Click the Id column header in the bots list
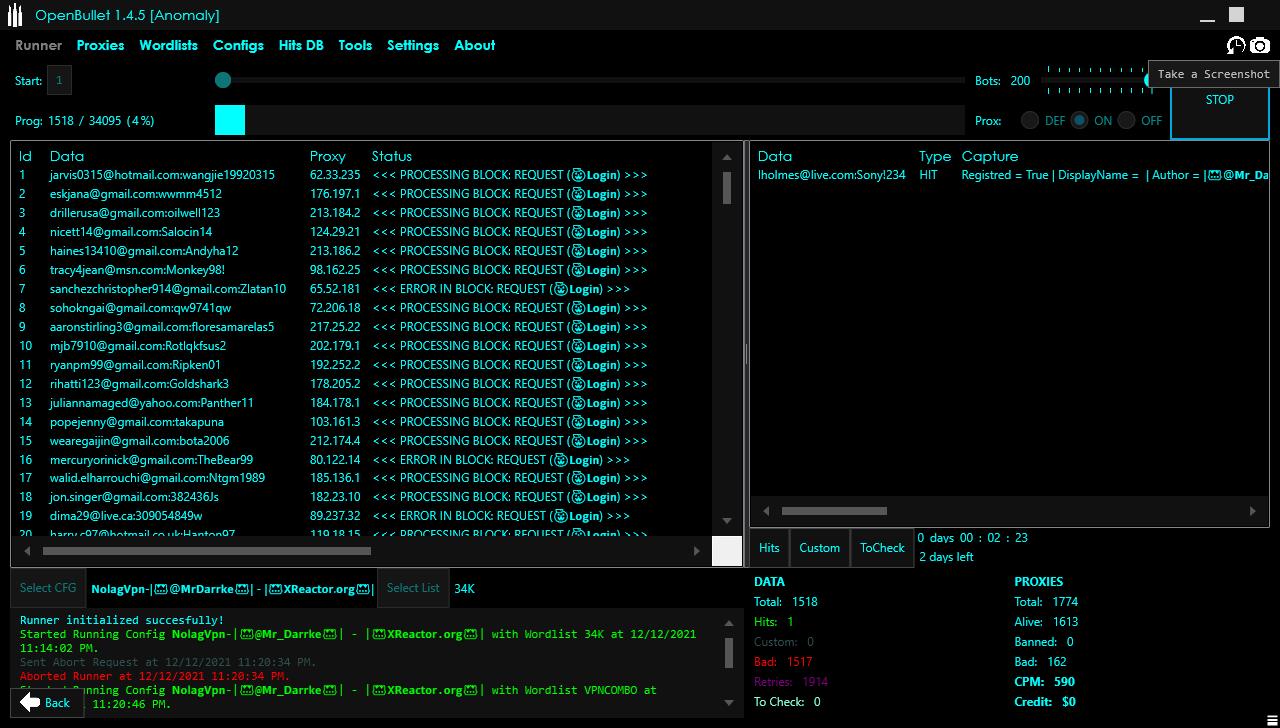 coord(26,156)
